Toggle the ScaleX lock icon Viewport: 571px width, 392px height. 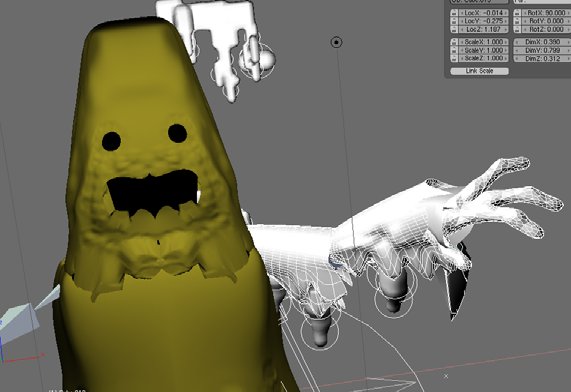tap(454, 42)
